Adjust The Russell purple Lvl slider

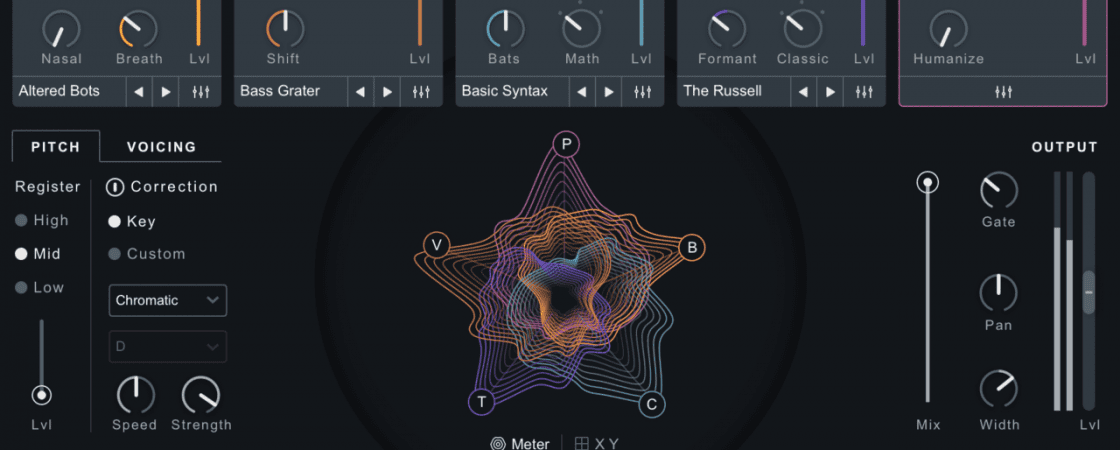click(x=863, y=23)
